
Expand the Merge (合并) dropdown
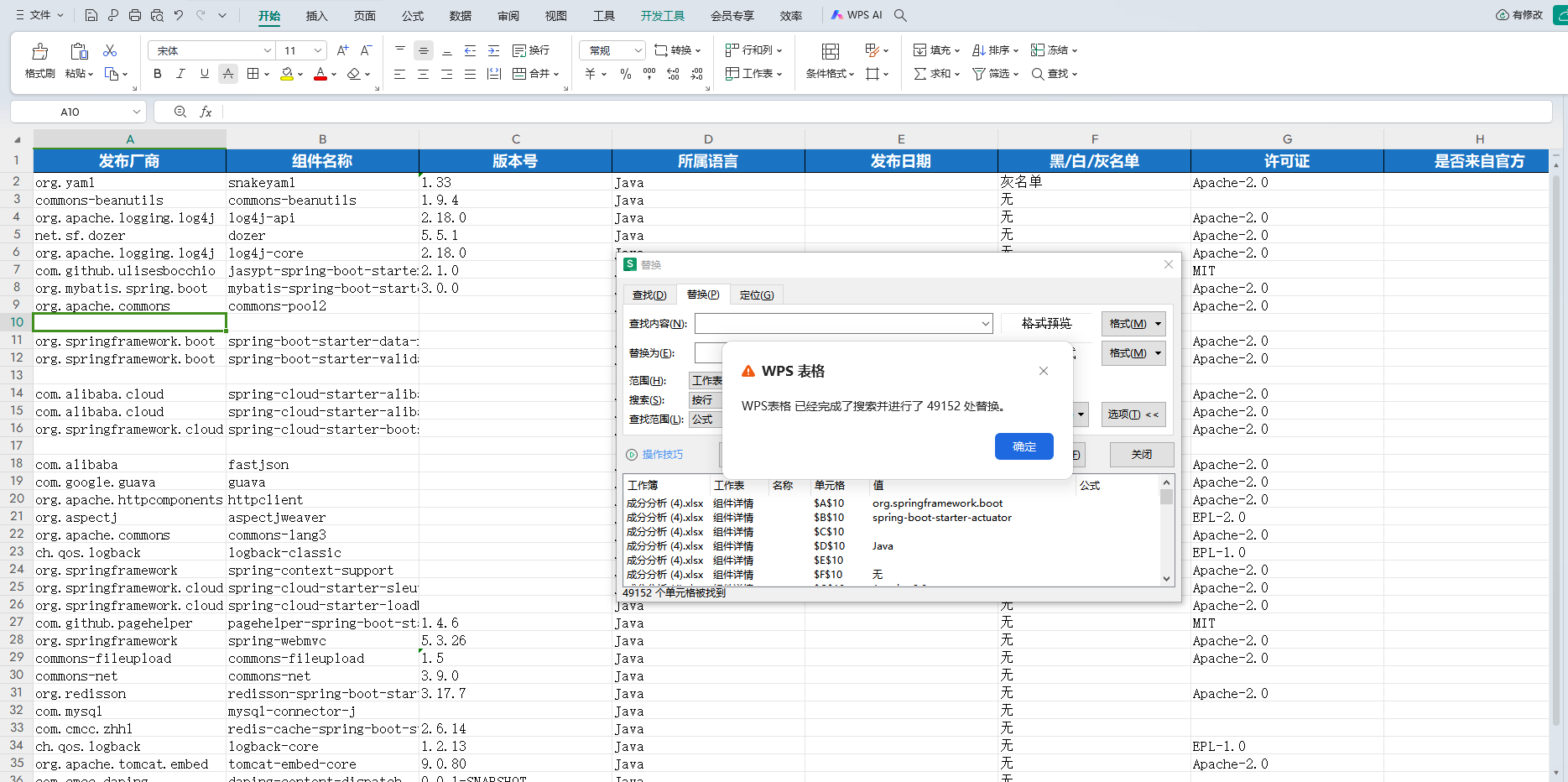click(x=556, y=74)
